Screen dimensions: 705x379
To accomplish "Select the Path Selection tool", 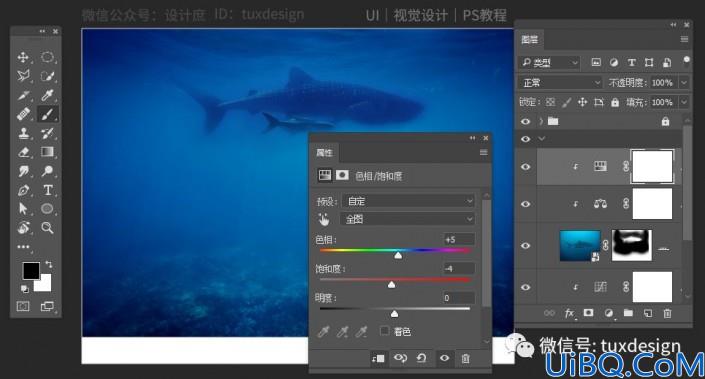I will 23,209.
